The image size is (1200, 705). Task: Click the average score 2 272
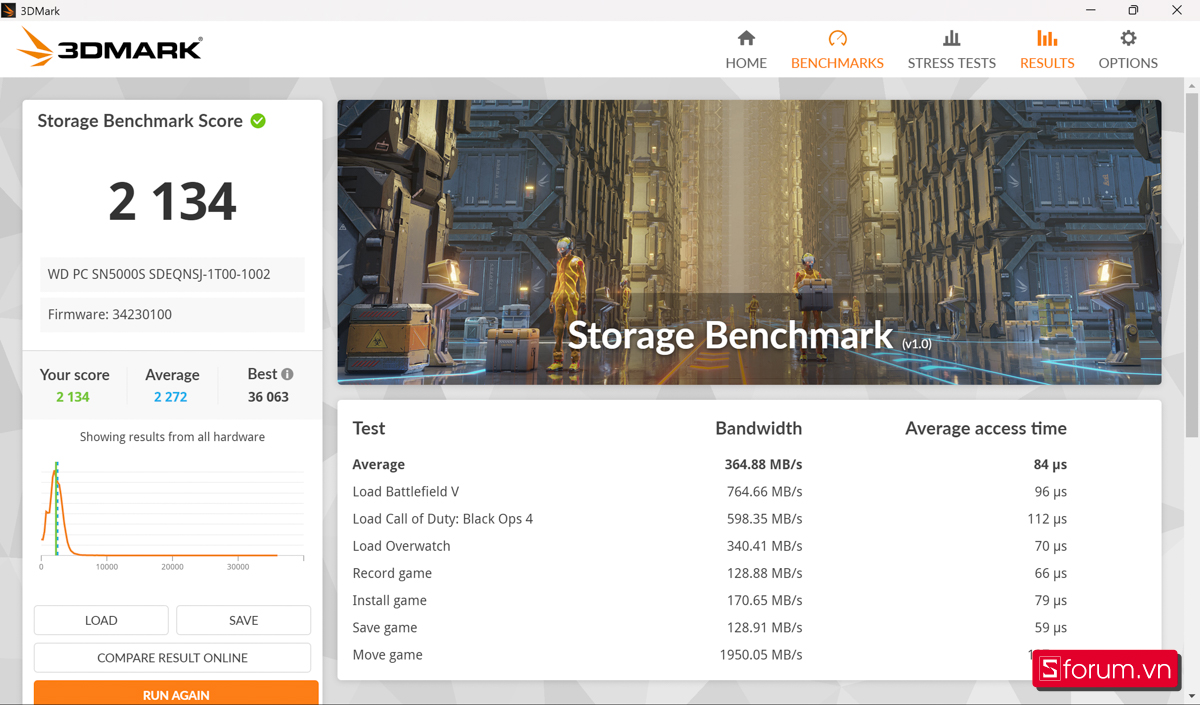(x=171, y=397)
